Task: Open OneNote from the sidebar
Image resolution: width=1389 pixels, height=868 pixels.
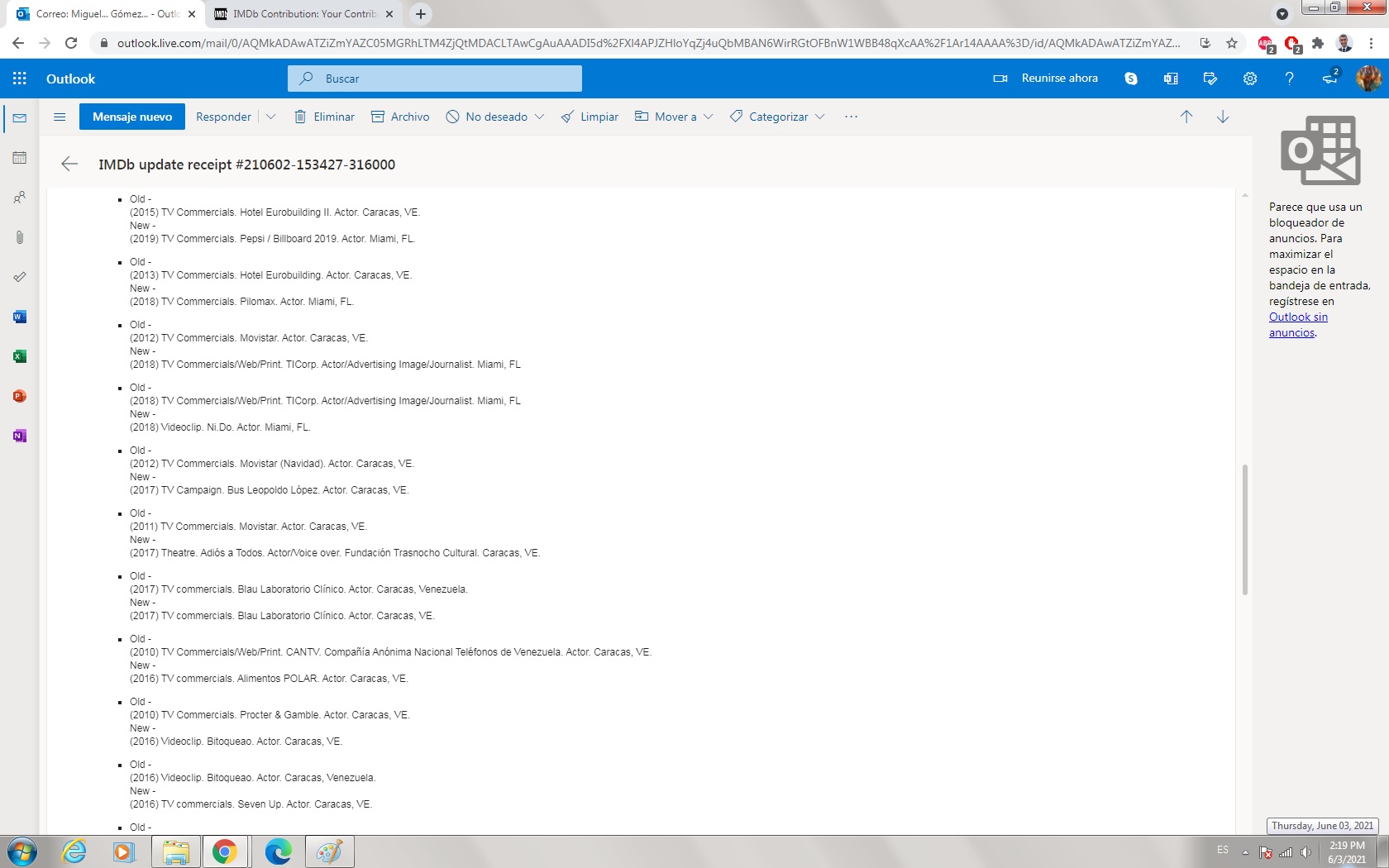Action: (20, 436)
